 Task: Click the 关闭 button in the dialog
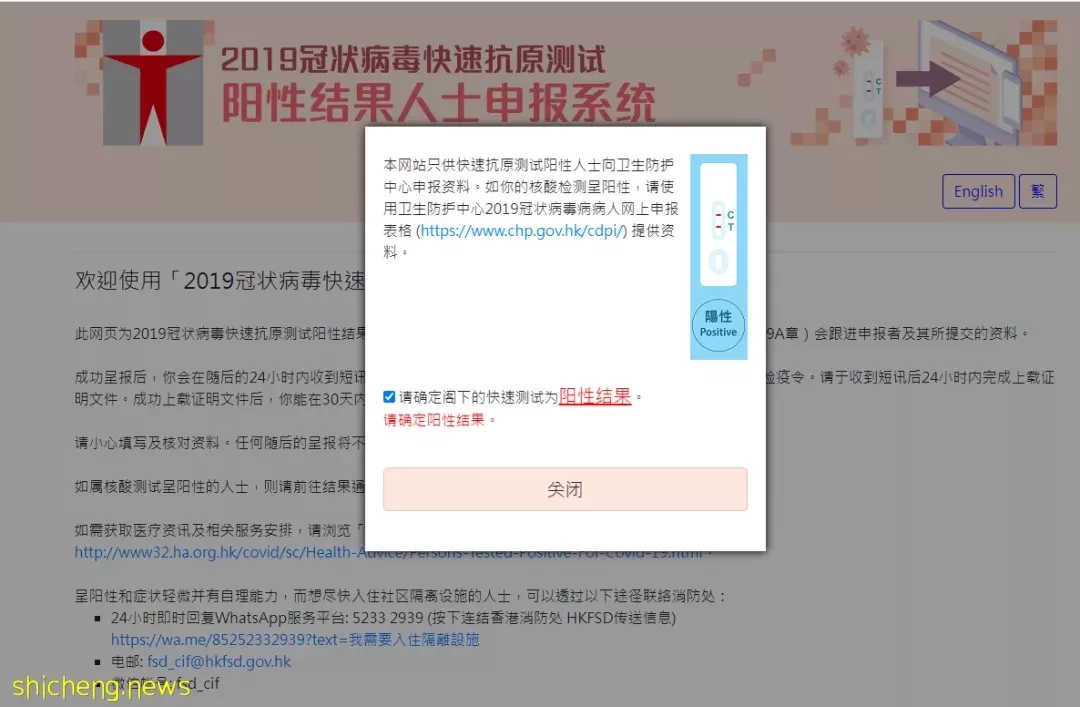click(x=565, y=489)
